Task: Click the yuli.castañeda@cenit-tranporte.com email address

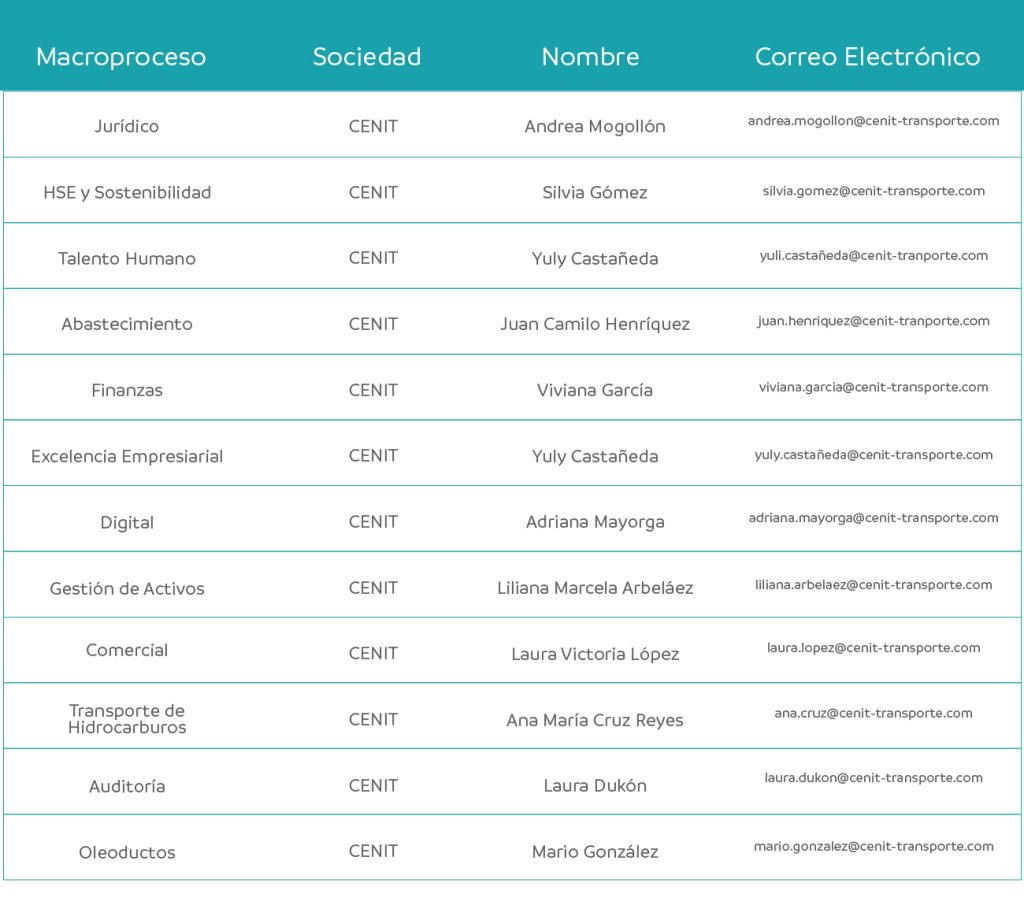Action: [873, 255]
